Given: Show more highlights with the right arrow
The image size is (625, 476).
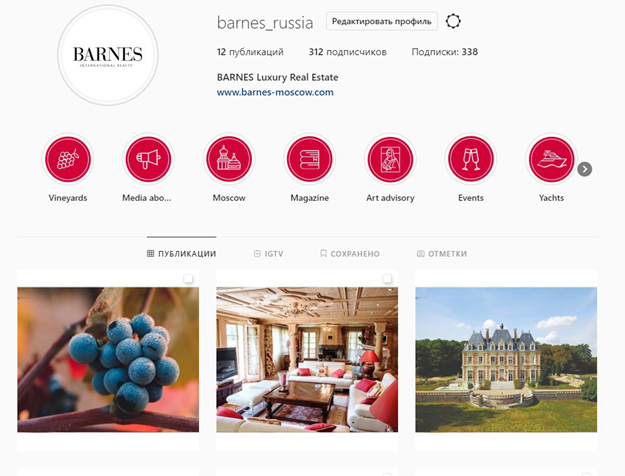Looking at the screenshot, I should 585,169.
